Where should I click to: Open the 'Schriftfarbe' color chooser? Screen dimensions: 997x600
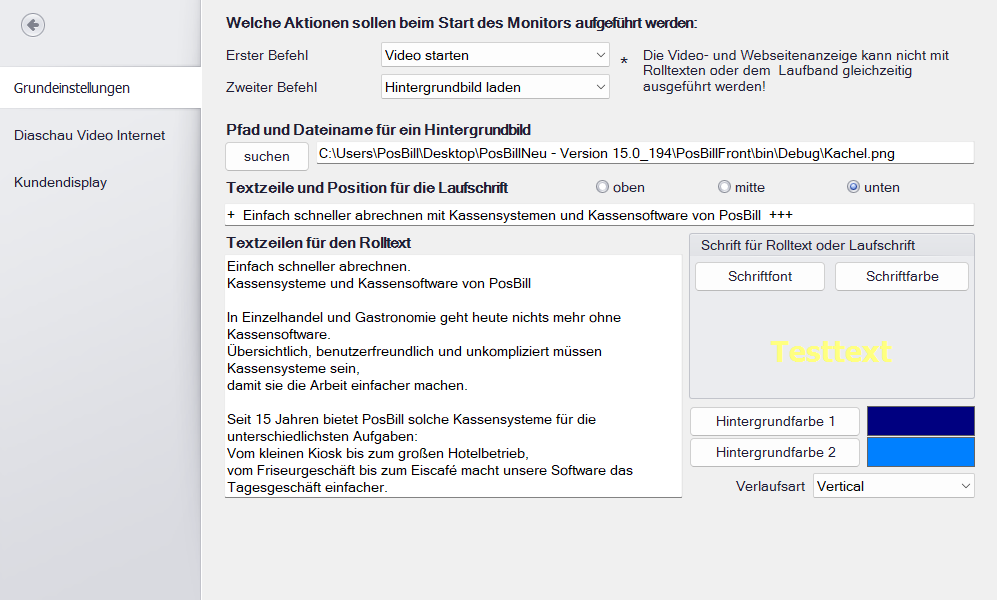(x=901, y=276)
